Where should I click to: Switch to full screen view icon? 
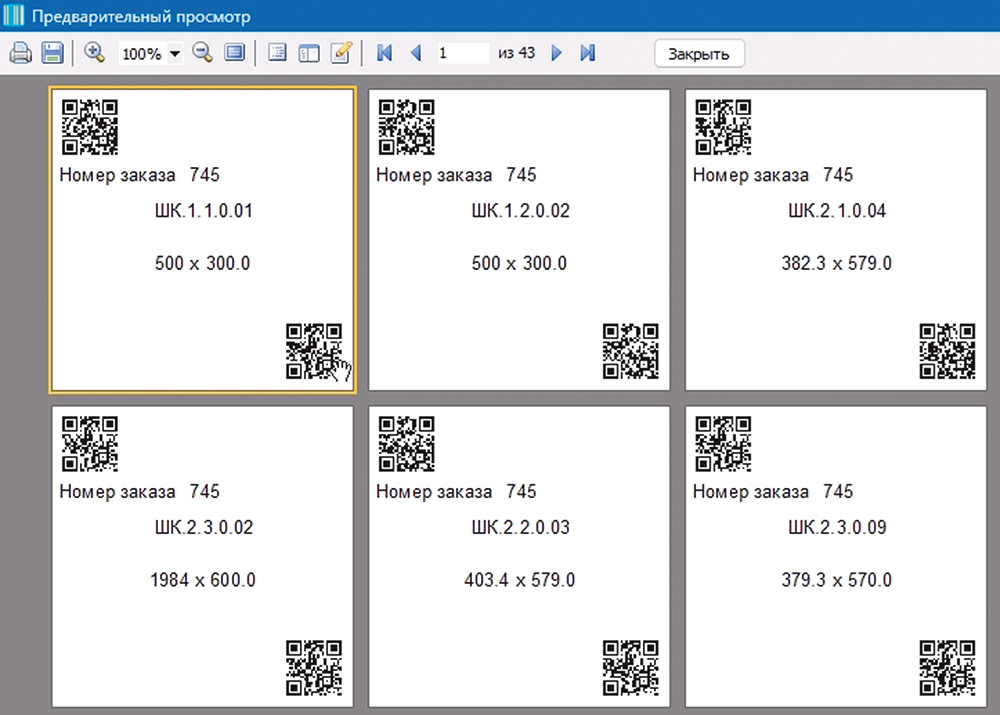(235, 53)
